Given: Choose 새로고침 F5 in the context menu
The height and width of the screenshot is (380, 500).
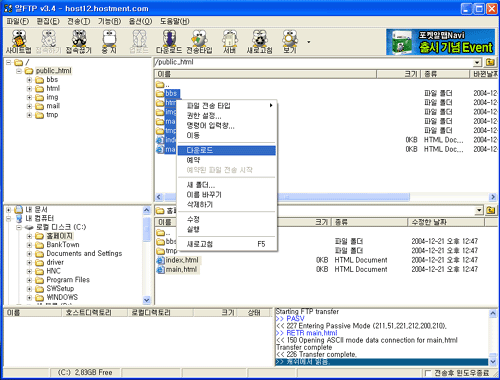Looking at the screenshot, I should [x=227, y=244].
